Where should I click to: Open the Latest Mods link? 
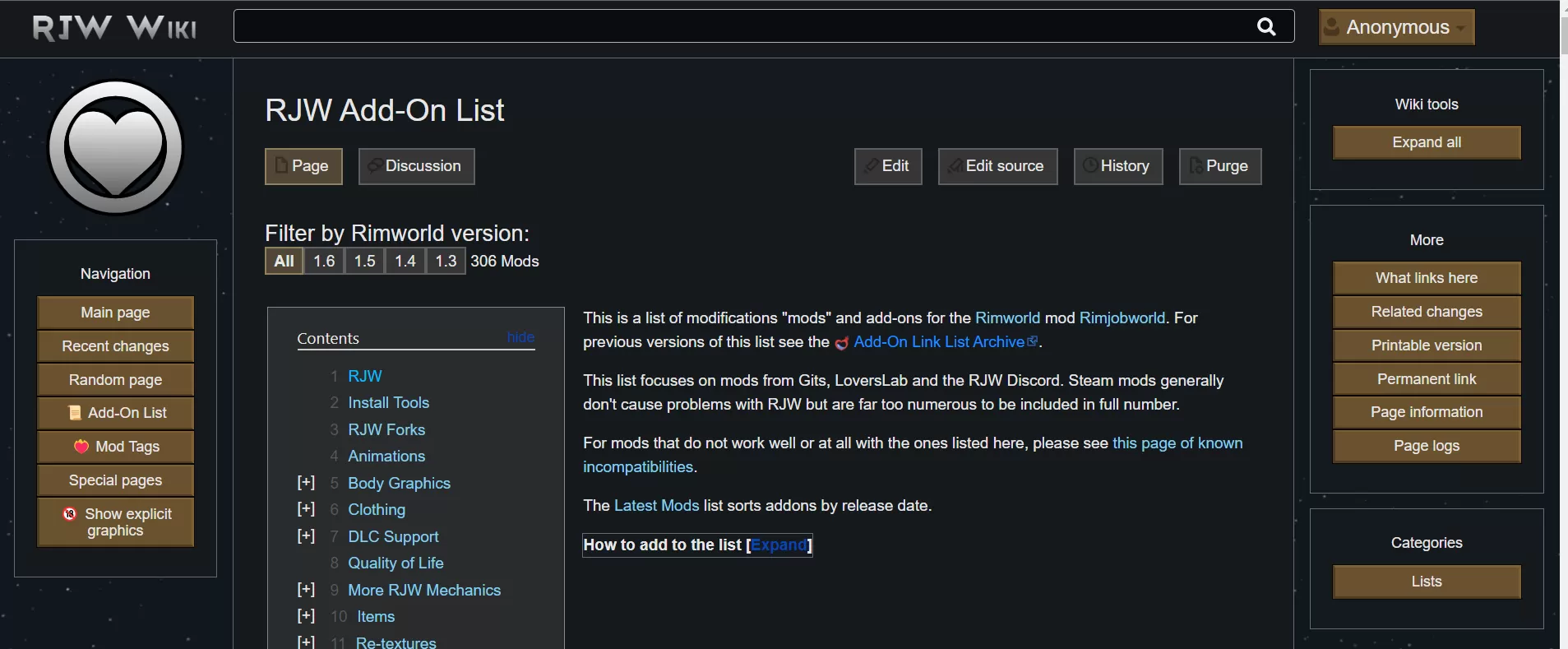(x=656, y=506)
